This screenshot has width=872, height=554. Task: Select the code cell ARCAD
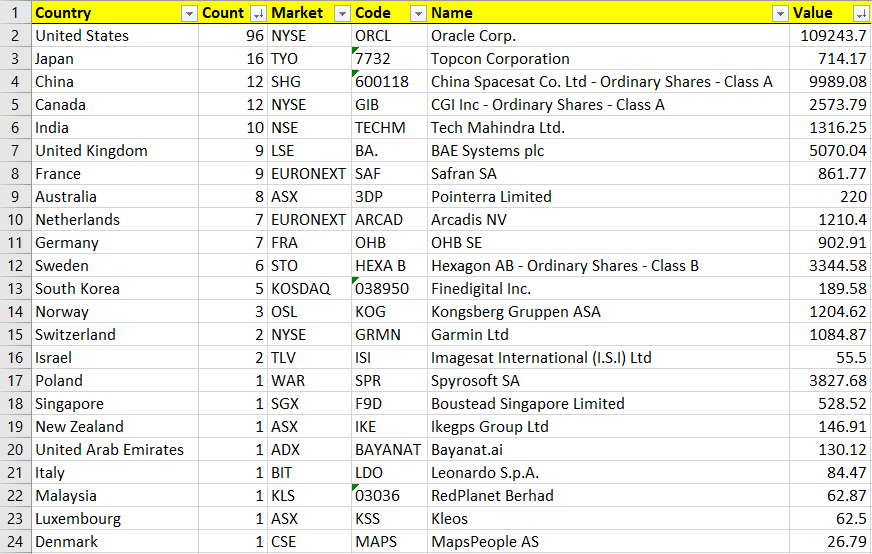click(389, 220)
